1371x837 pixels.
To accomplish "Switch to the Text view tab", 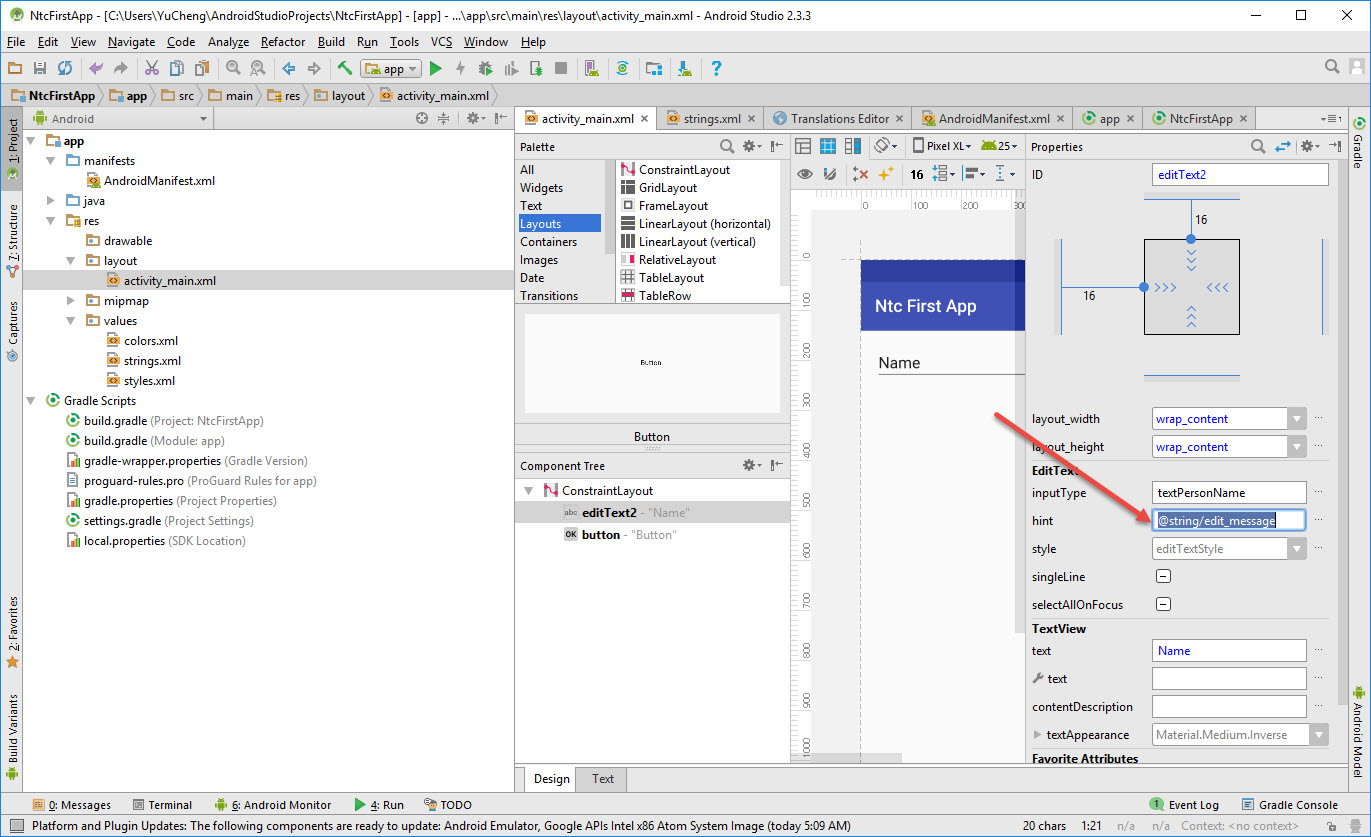I will click(603, 779).
